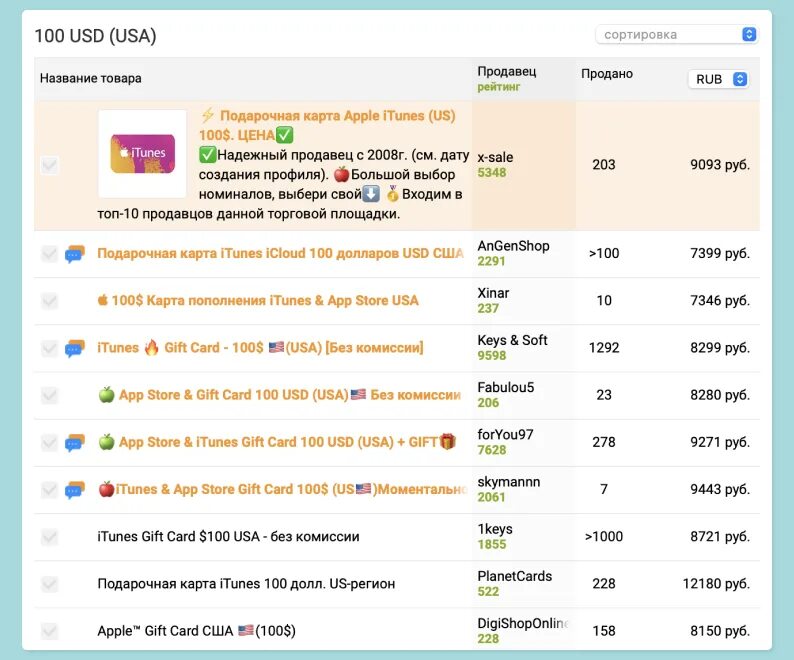
Task: Click the iTunes gift card thumbnail
Action: 142,153
